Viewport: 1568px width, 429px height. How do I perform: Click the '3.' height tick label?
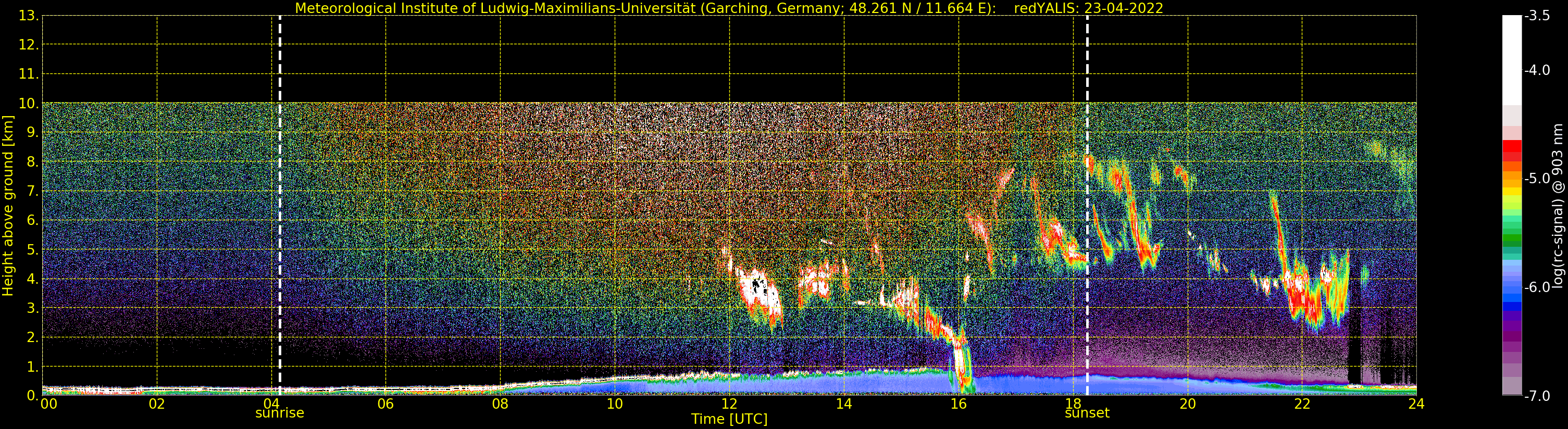32,308
